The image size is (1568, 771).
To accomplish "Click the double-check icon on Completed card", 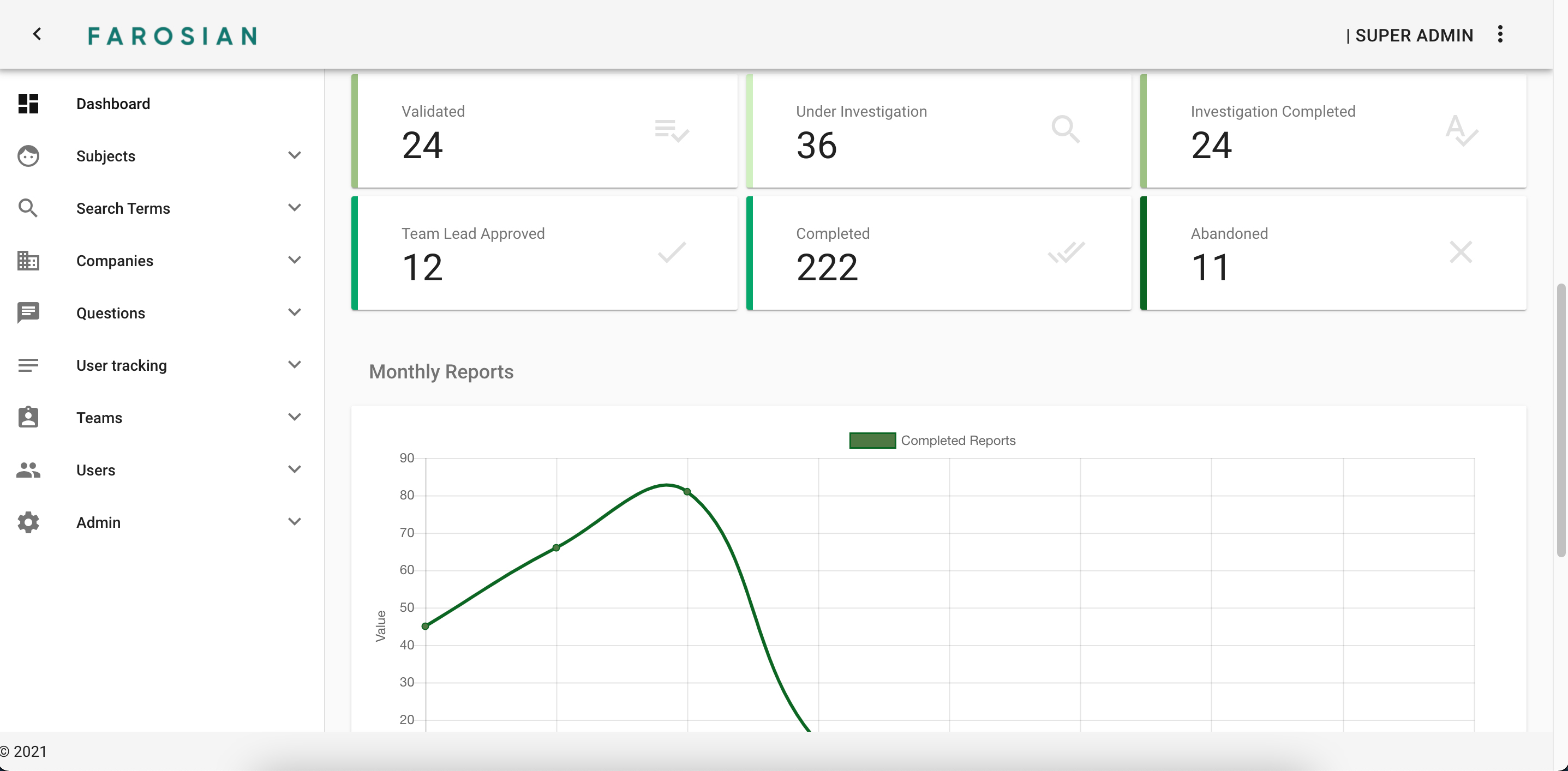I will tap(1066, 252).
